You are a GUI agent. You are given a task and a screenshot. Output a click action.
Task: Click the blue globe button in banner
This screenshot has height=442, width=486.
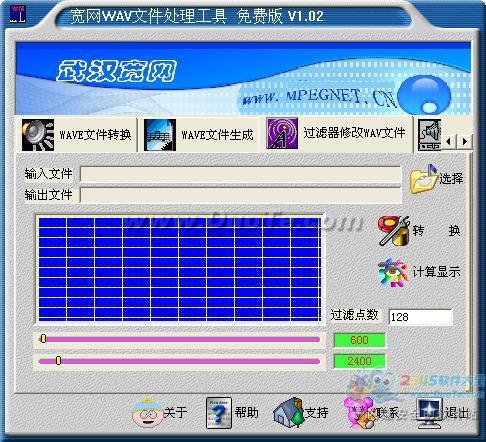424,95
